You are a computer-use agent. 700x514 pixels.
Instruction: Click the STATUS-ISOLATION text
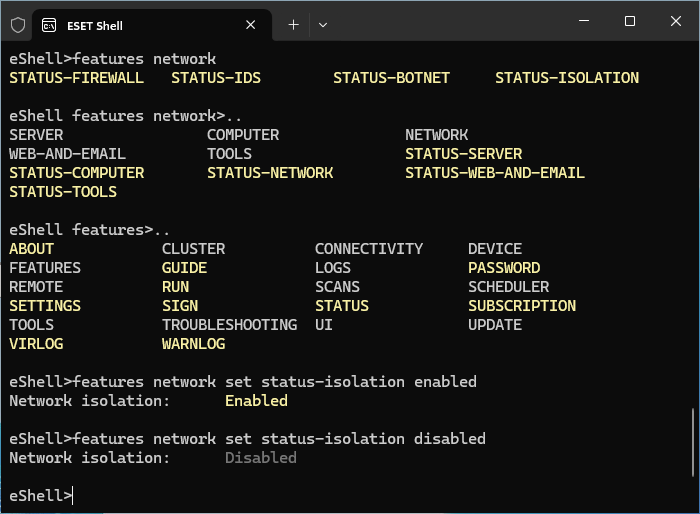pyautogui.click(x=567, y=78)
